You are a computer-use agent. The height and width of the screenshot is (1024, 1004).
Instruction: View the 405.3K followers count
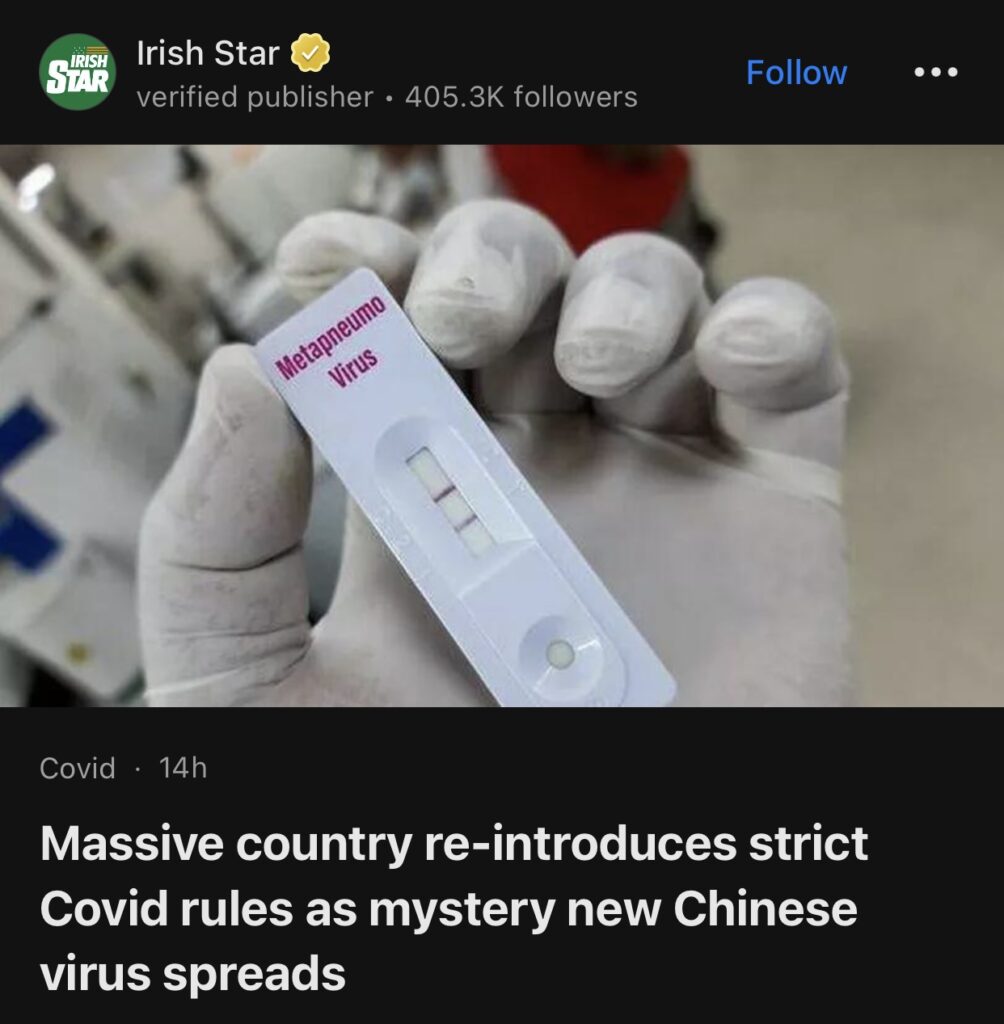[x=521, y=97]
